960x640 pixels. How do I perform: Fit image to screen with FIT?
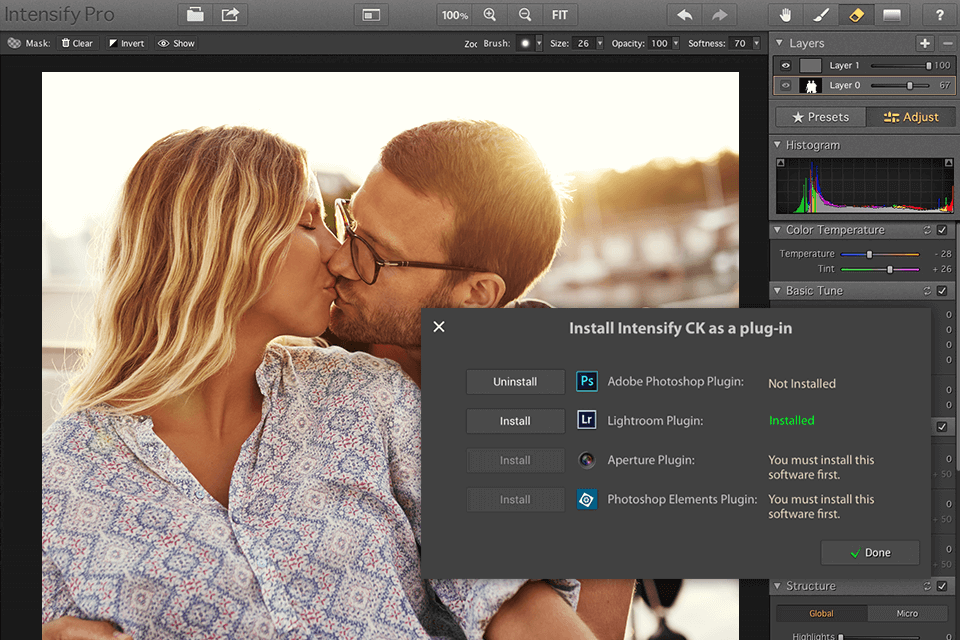point(560,15)
